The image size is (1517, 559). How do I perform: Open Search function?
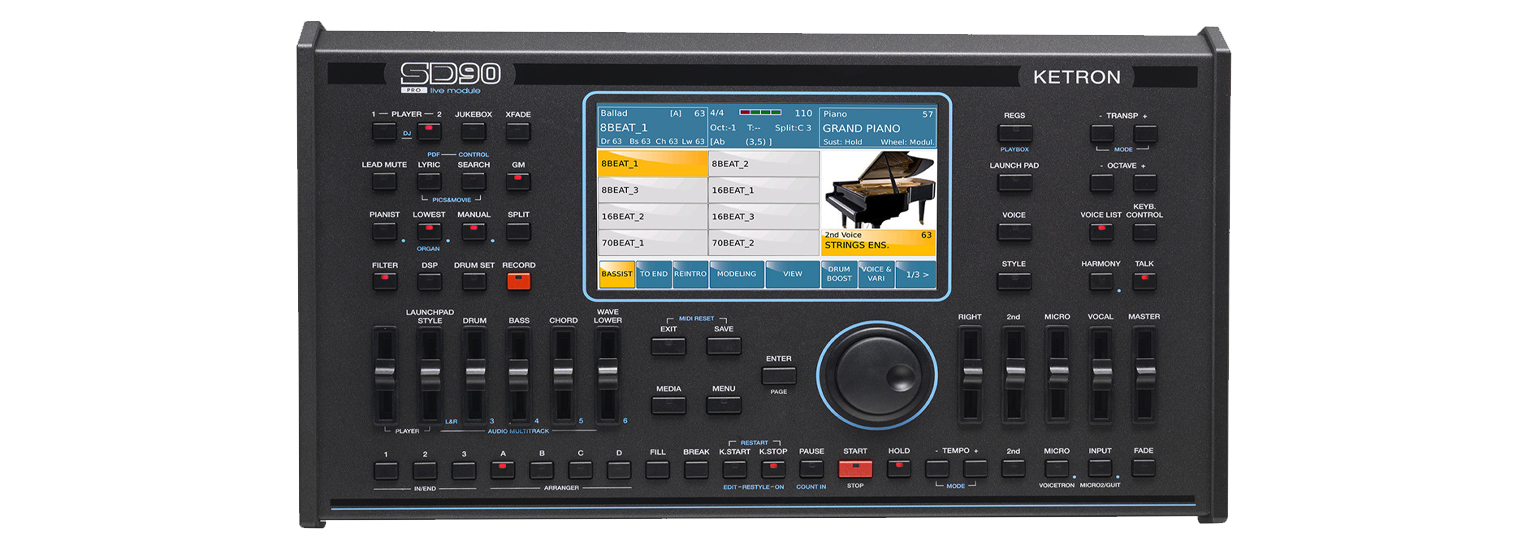[473, 182]
